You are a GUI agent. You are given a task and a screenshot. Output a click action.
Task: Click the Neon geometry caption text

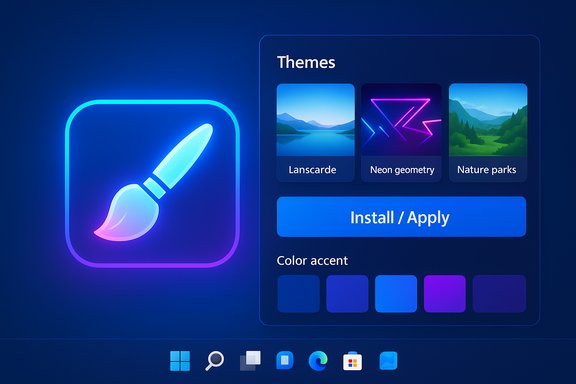coord(402,170)
